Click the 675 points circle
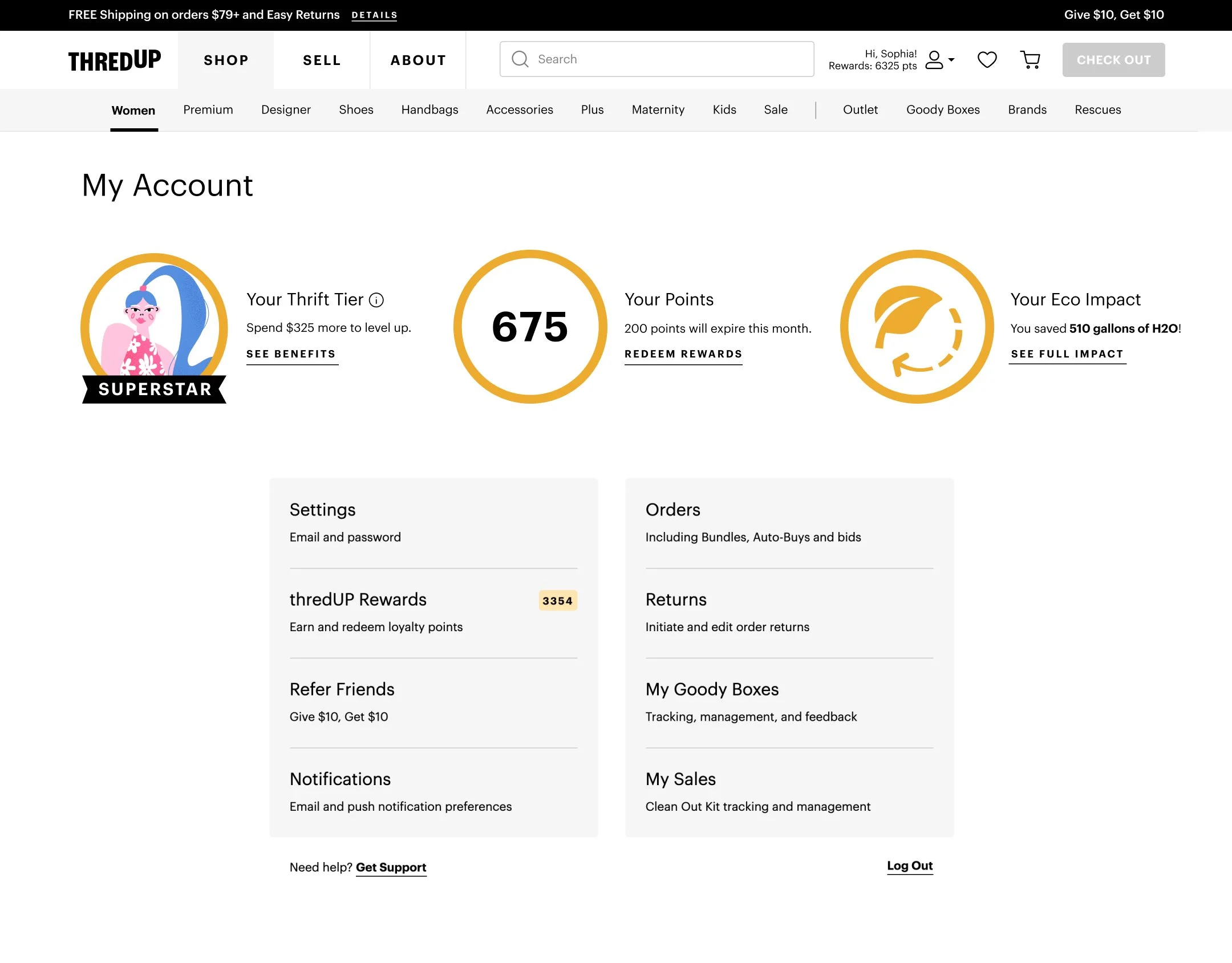Image resolution: width=1232 pixels, height=963 pixels. pyautogui.click(x=530, y=327)
